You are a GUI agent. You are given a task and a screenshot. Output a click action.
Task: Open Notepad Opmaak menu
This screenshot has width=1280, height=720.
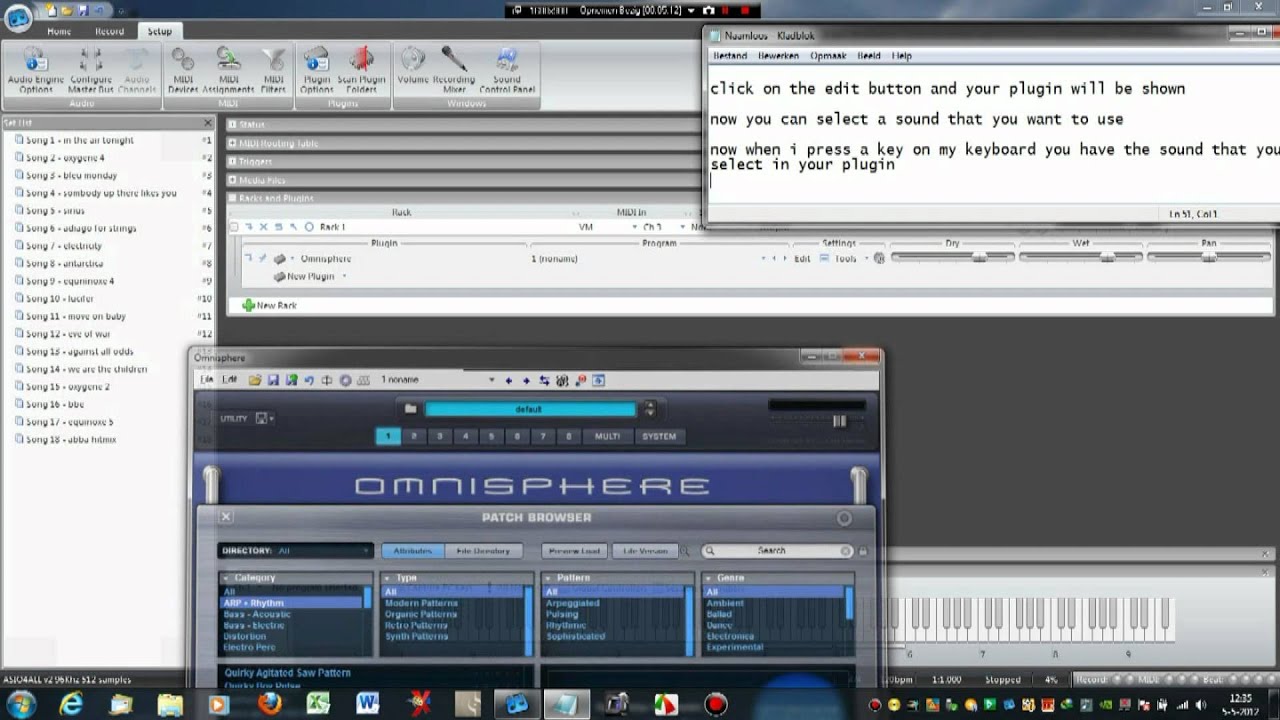click(827, 56)
